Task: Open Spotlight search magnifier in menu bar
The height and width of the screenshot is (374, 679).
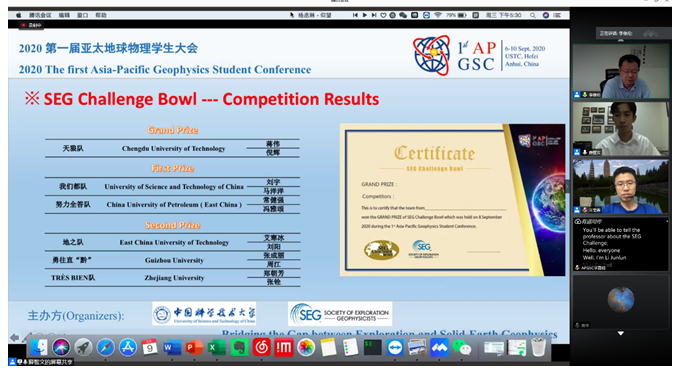Action: (x=533, y=15)
